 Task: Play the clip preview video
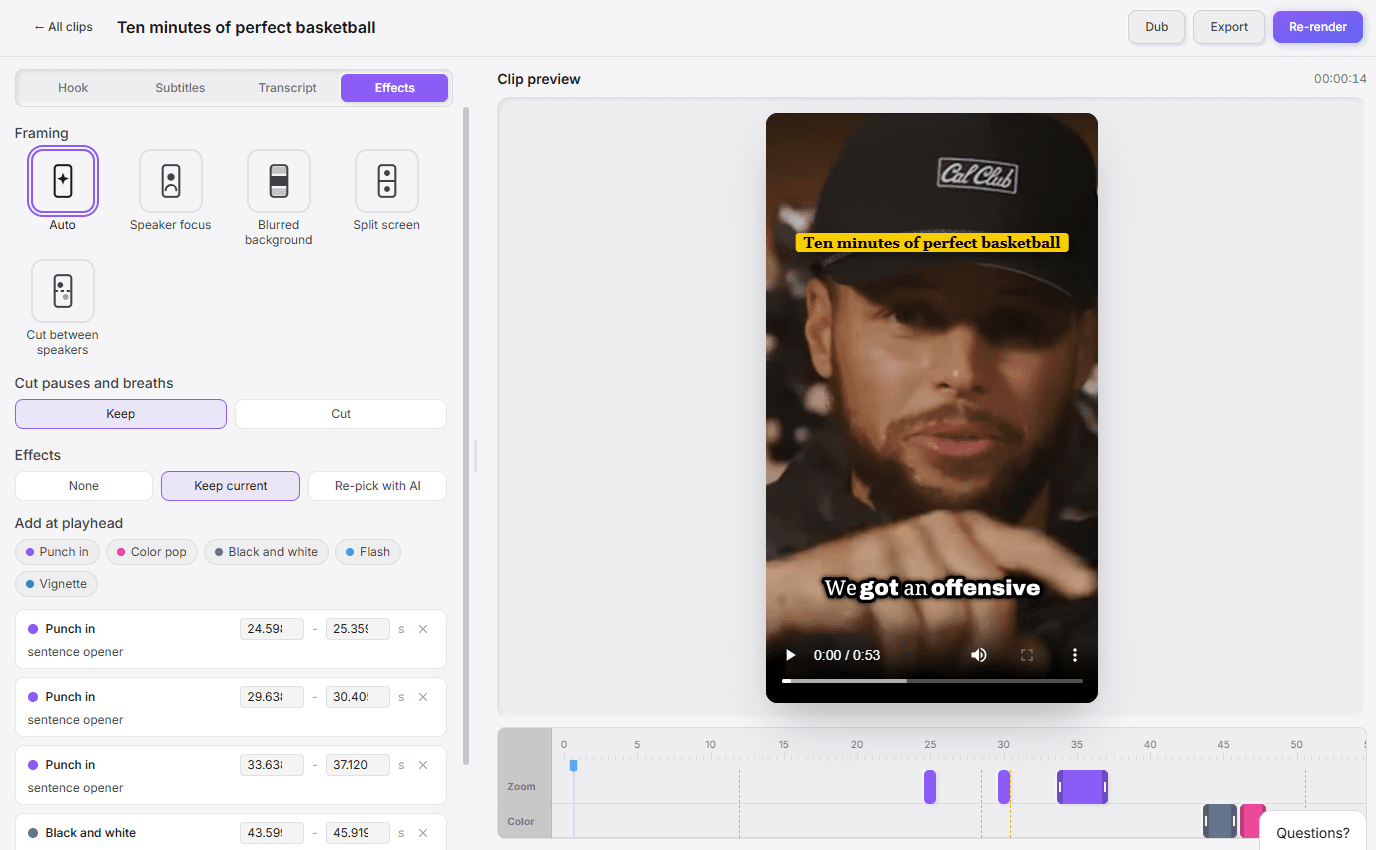point(791,655)
